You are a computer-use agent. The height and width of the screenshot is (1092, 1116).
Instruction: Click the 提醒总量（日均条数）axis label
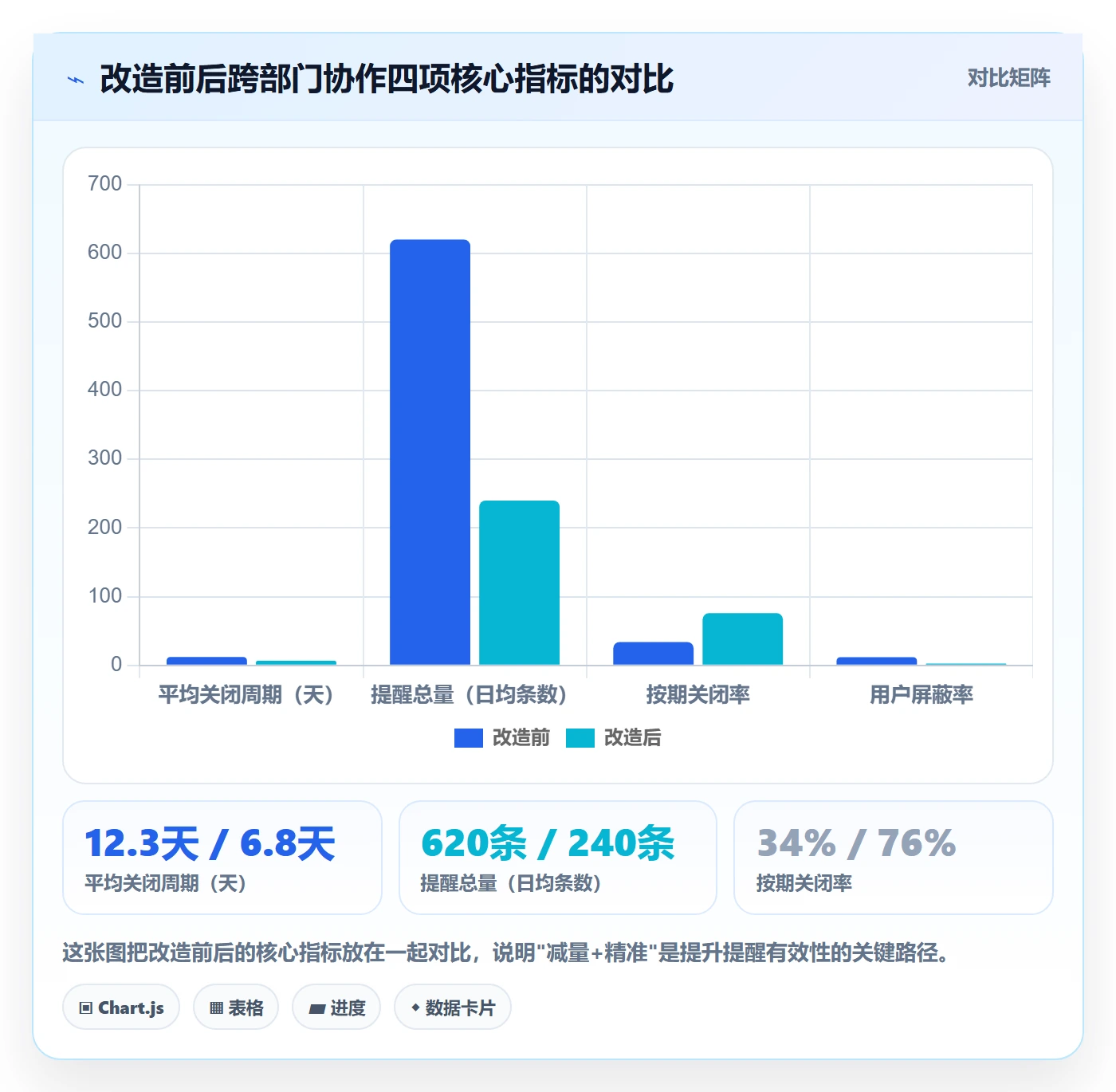pyautogui.click(x=469, y=695)
